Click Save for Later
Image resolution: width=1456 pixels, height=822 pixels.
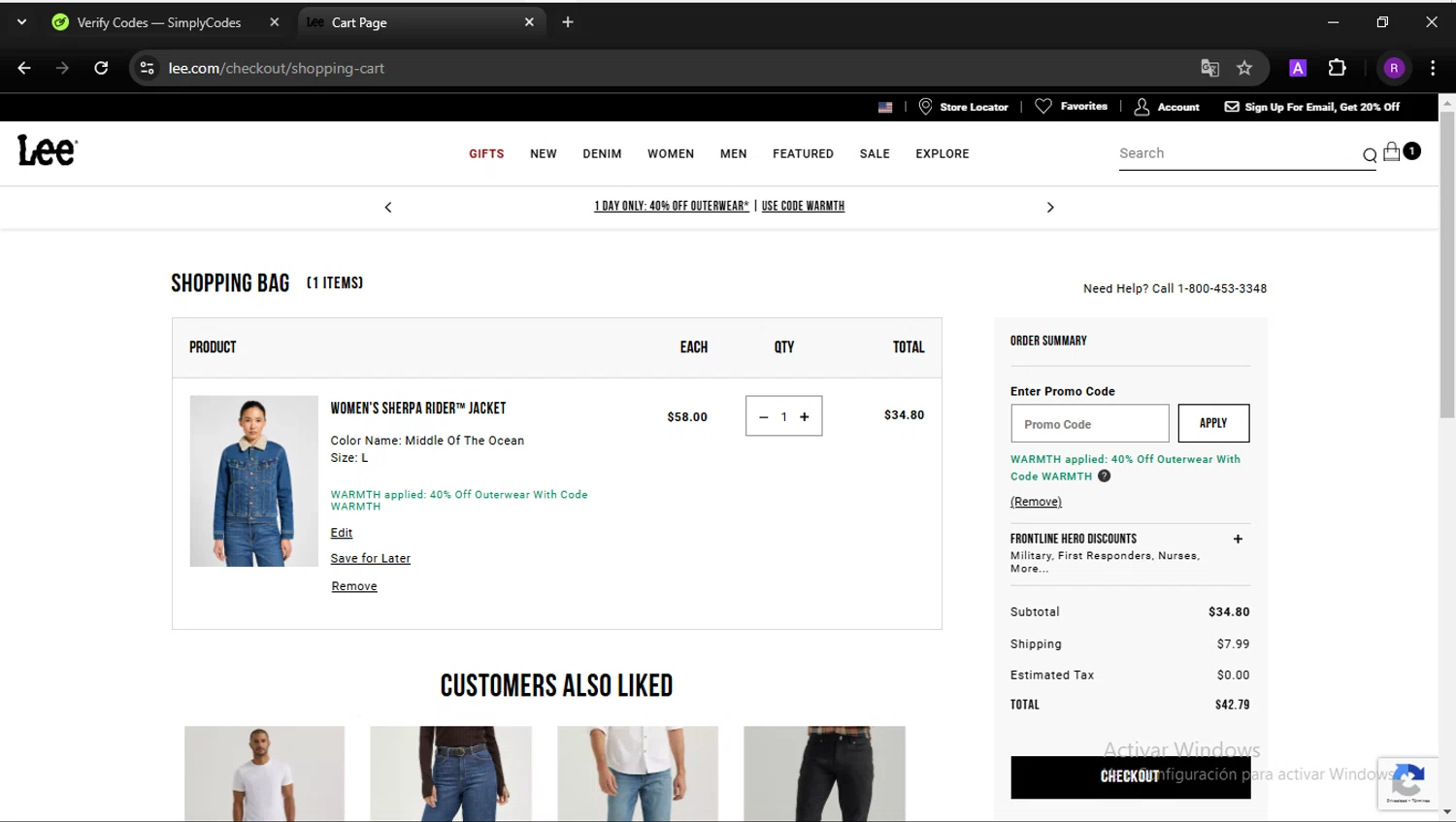[371, 558]
